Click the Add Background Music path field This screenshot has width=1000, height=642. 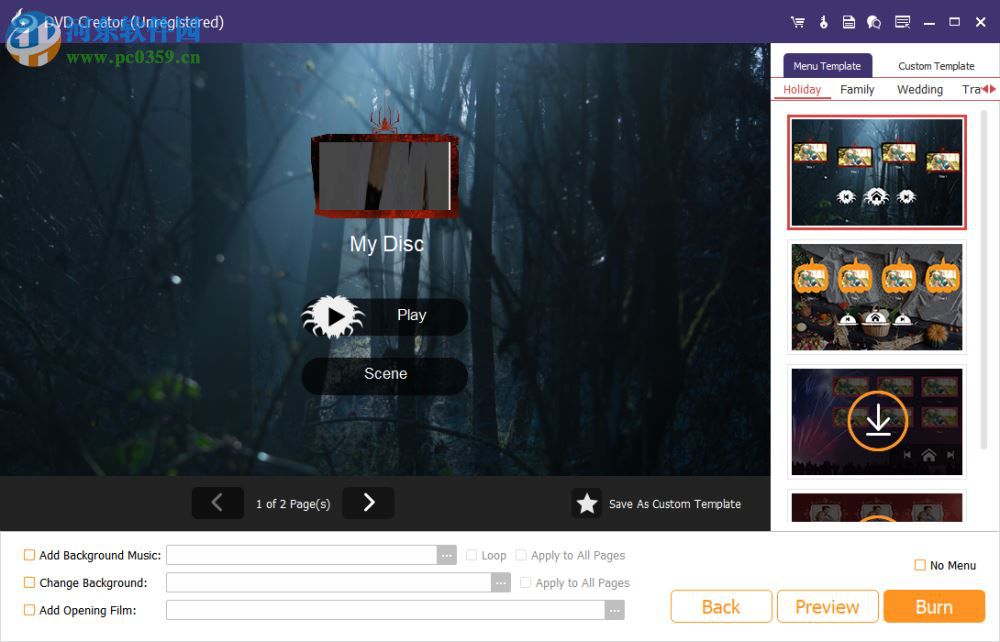[302, 555]
